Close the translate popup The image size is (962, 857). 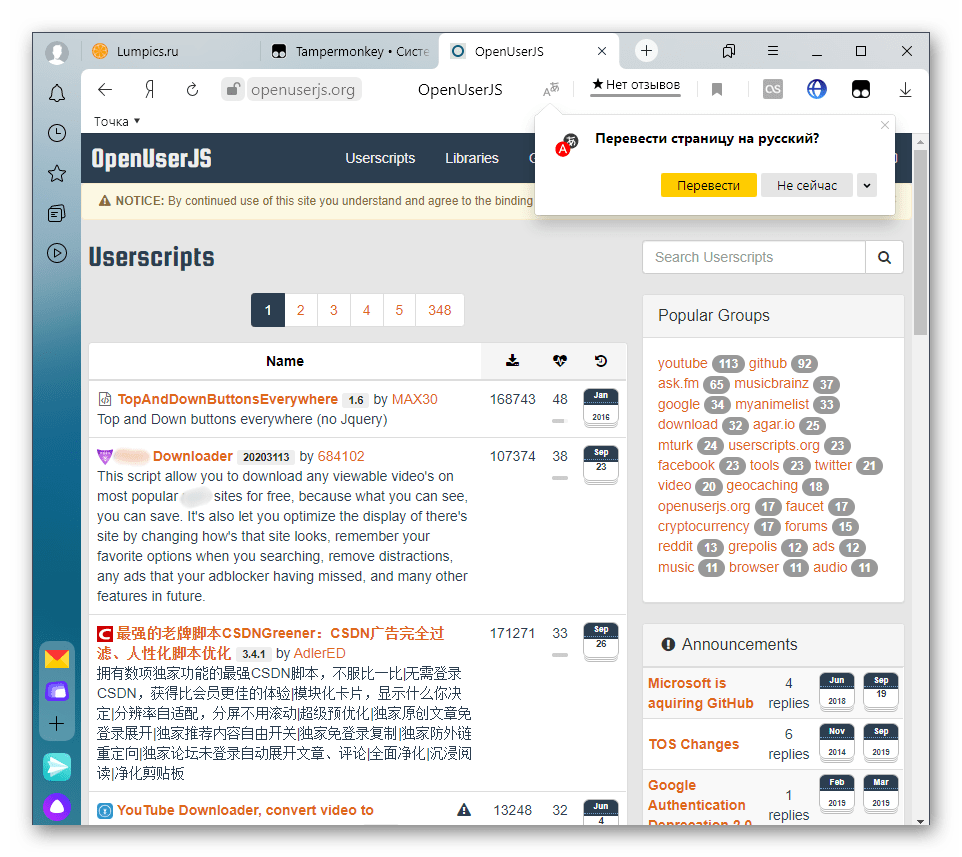click(885, 125)
